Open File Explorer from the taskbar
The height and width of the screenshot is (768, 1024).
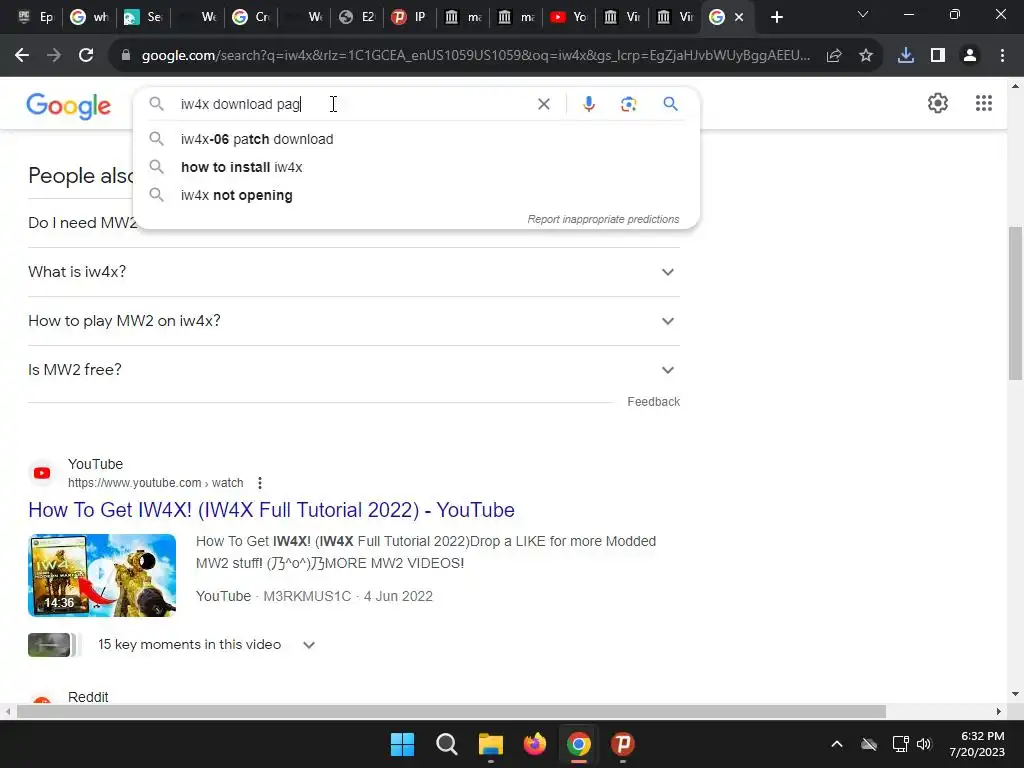pyautogui.click(x=490, y=744)
